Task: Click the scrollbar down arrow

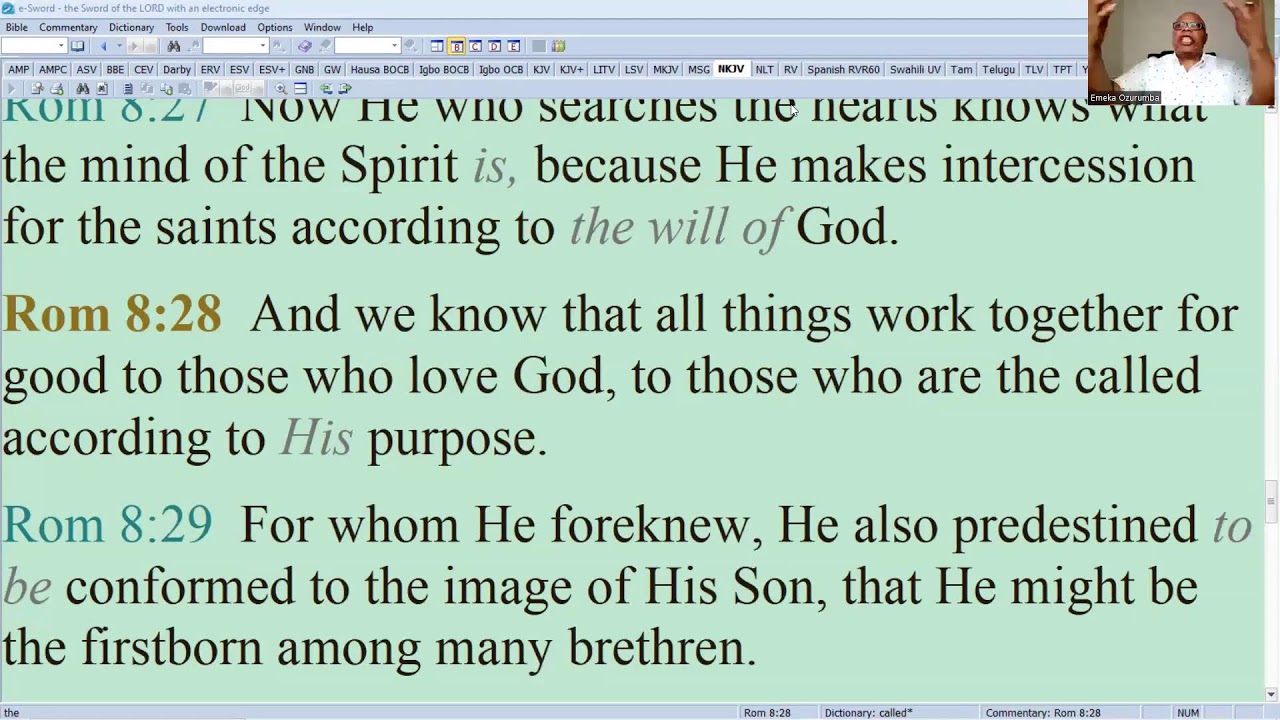Action: click(x=1271, y=694)
